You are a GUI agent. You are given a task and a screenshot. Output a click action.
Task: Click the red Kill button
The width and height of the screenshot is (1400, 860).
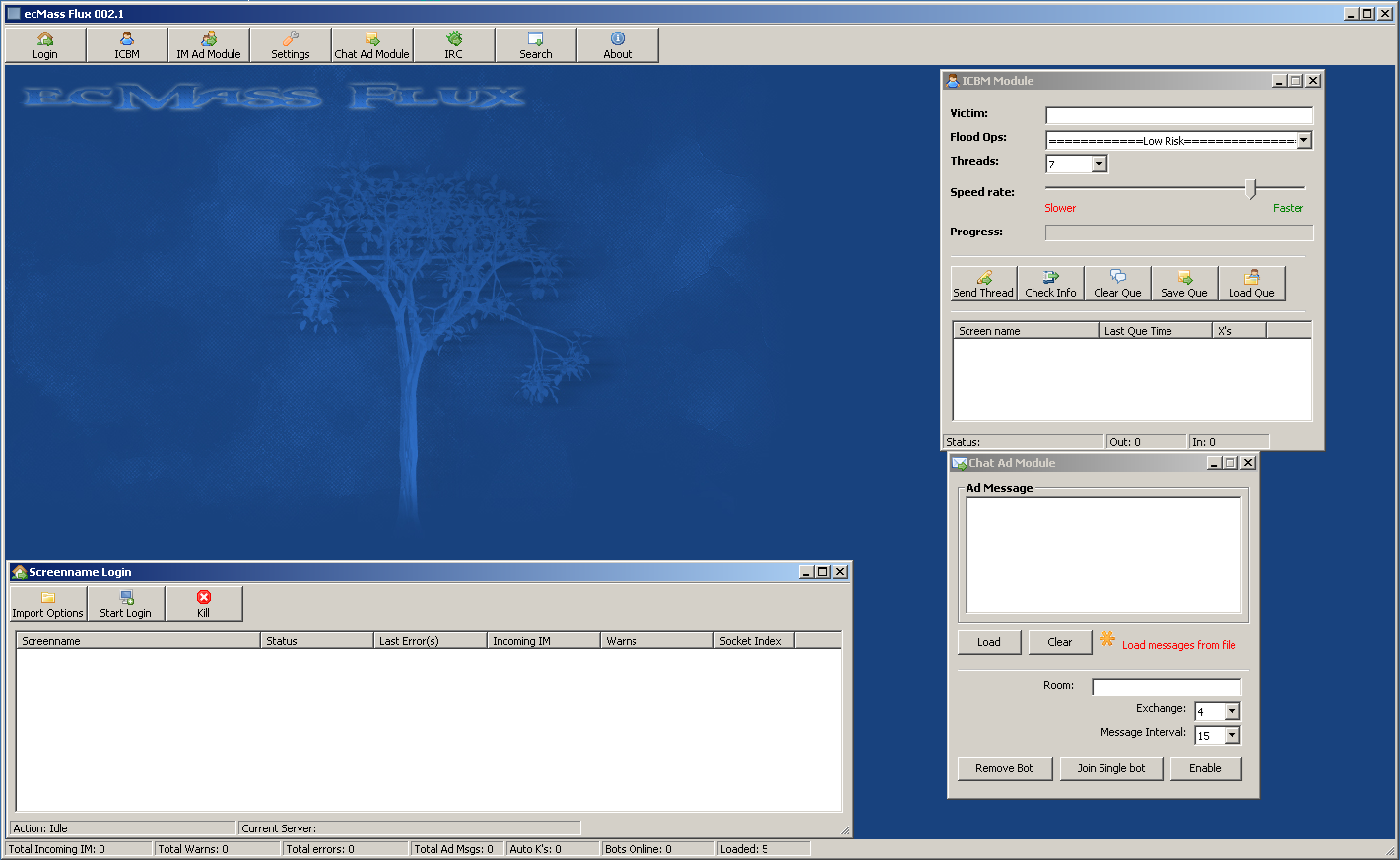(x=204, y=604)
